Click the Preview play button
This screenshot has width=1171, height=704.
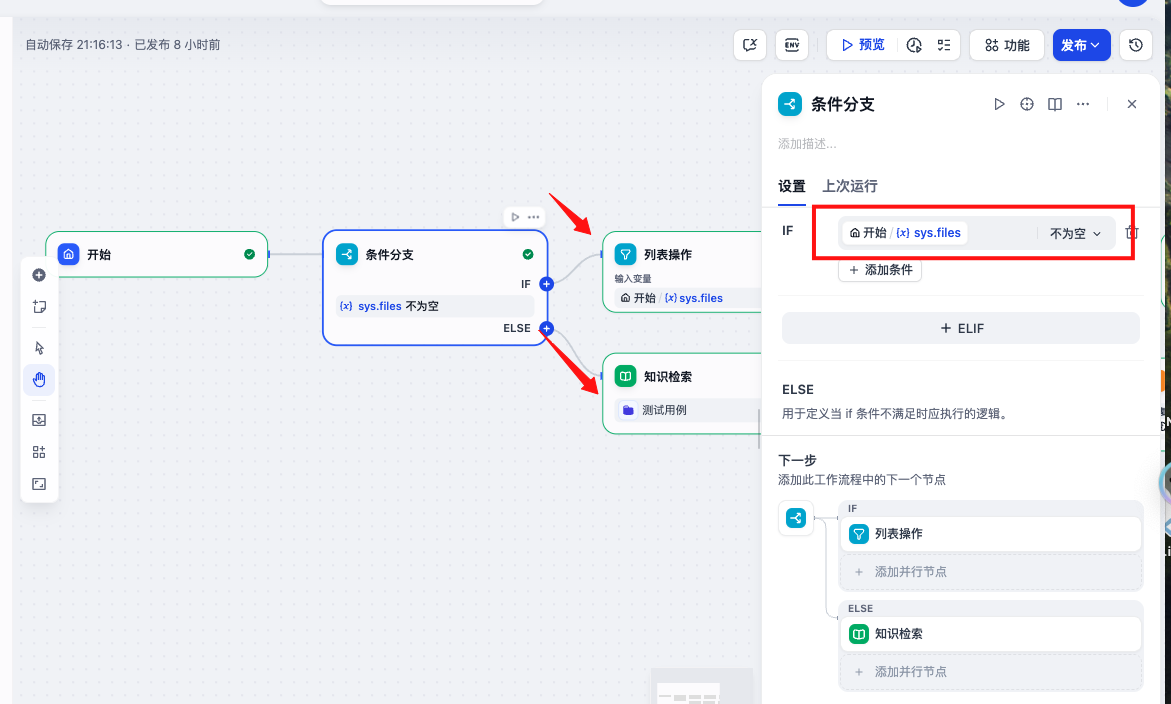[x=863, y=45]
